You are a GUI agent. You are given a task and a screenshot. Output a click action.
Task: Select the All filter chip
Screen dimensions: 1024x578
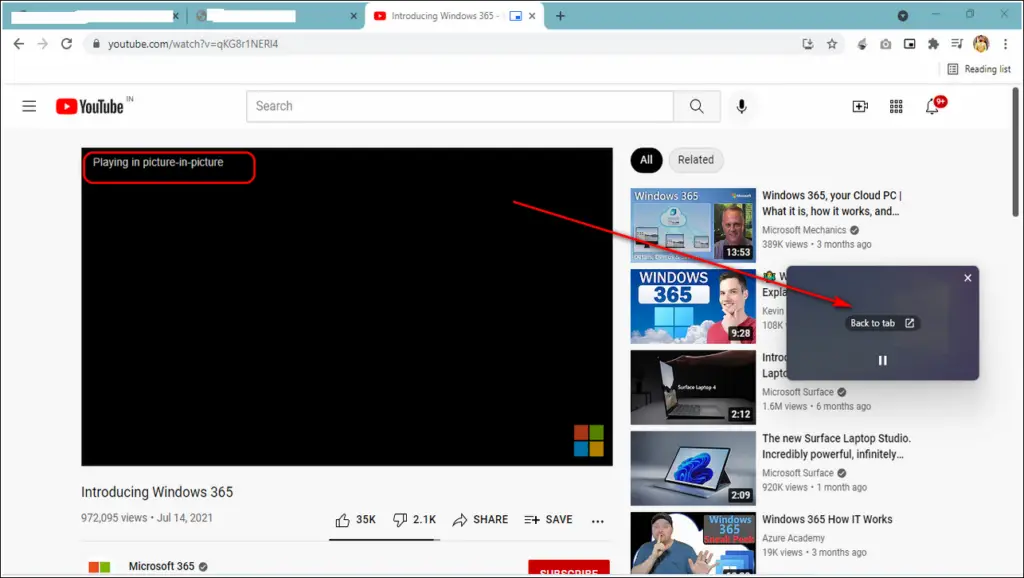point(647,160)
